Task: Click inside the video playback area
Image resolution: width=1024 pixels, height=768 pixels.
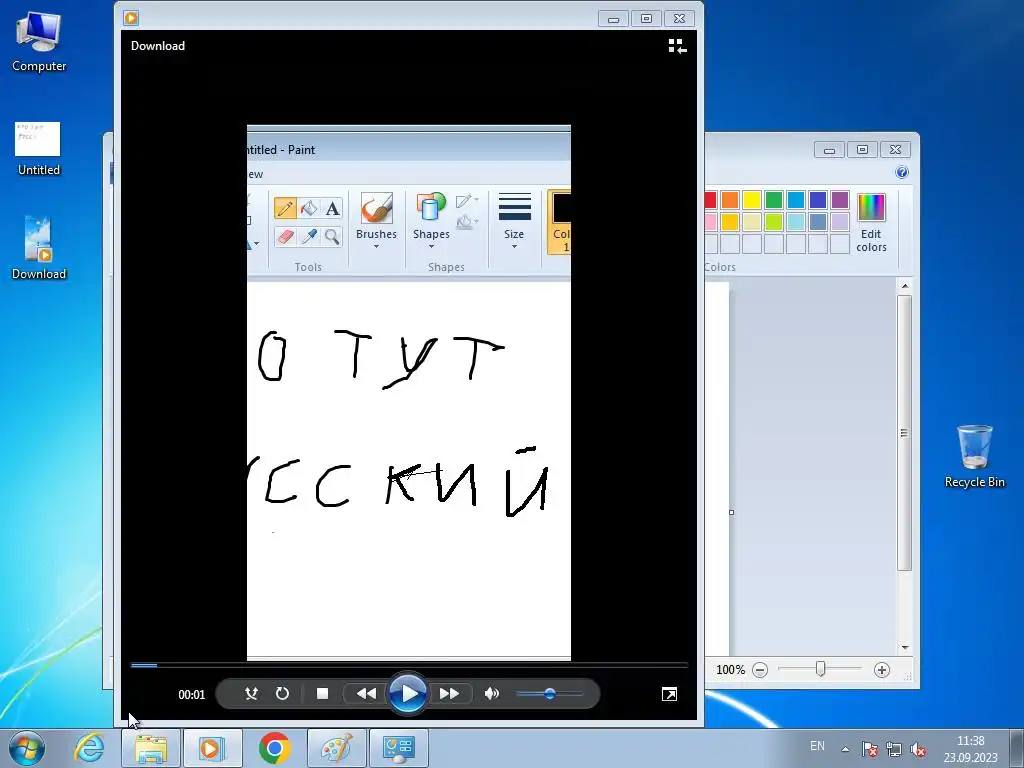Action: click(x=409, y=392)
